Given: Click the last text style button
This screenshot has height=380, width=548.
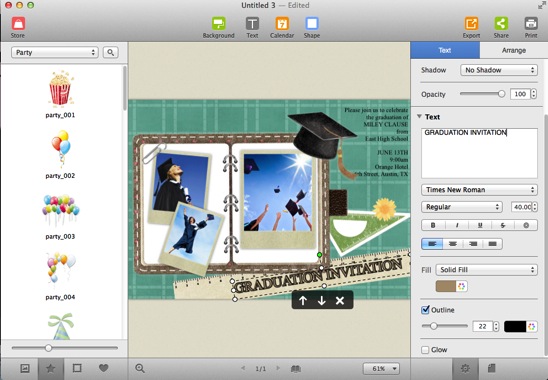Looking at the screenshot, I should [526, 225].
